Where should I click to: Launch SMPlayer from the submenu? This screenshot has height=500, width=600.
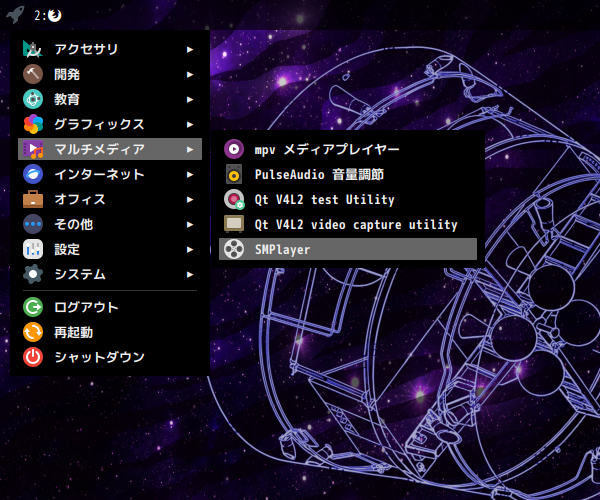(x=348, y=249)
